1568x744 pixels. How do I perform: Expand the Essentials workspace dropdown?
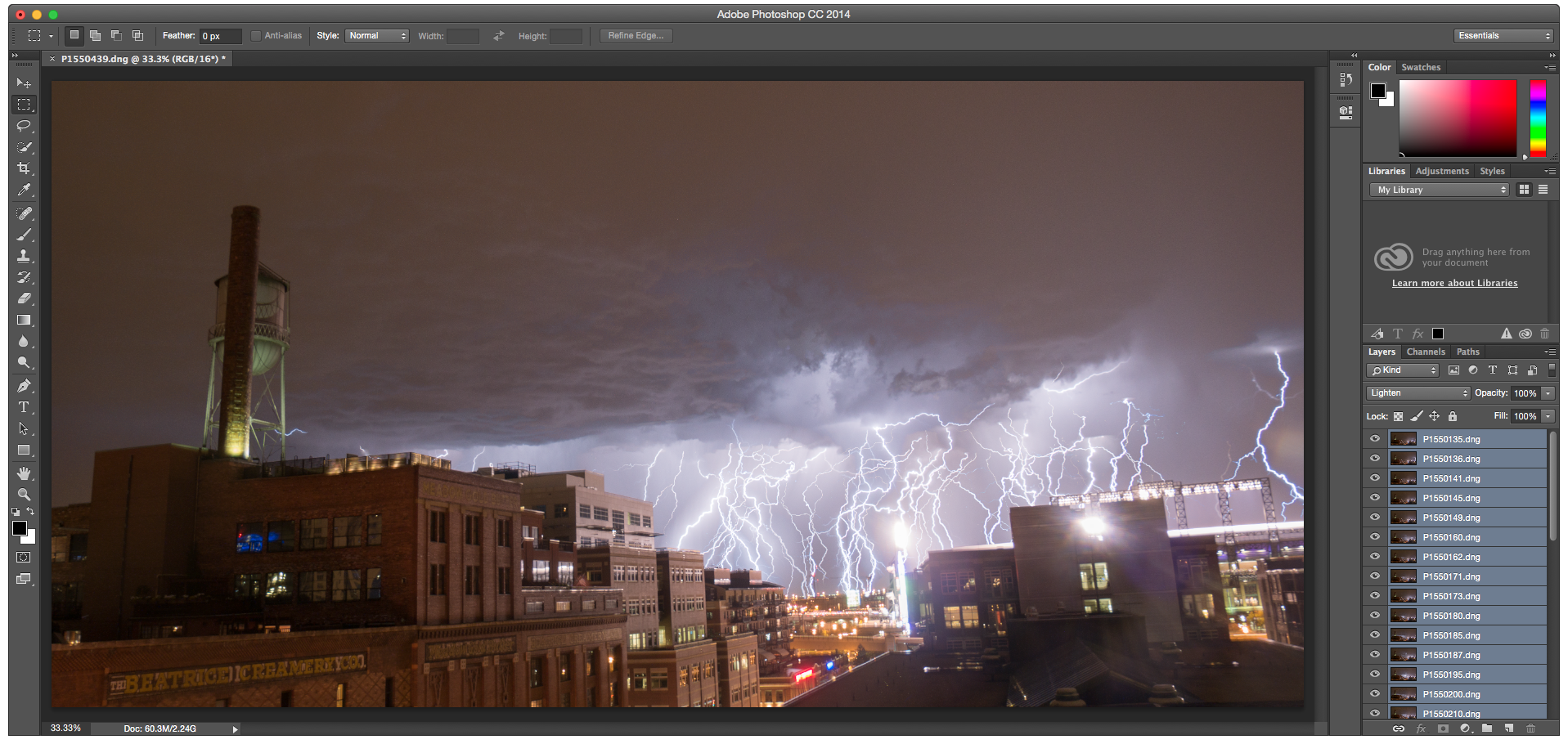1503,36
